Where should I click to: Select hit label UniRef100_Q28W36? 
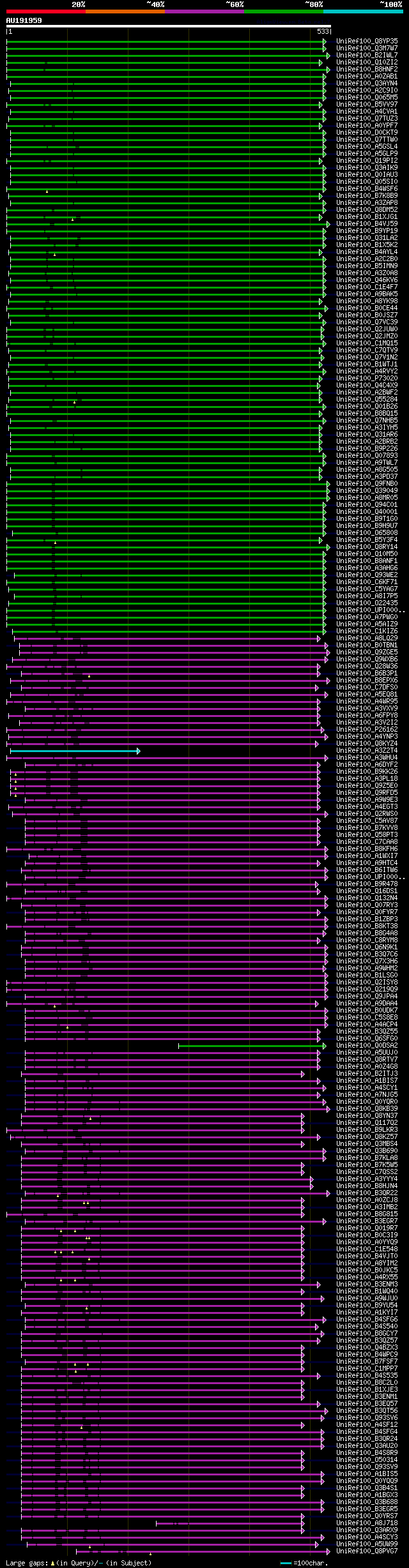point(367,667)
